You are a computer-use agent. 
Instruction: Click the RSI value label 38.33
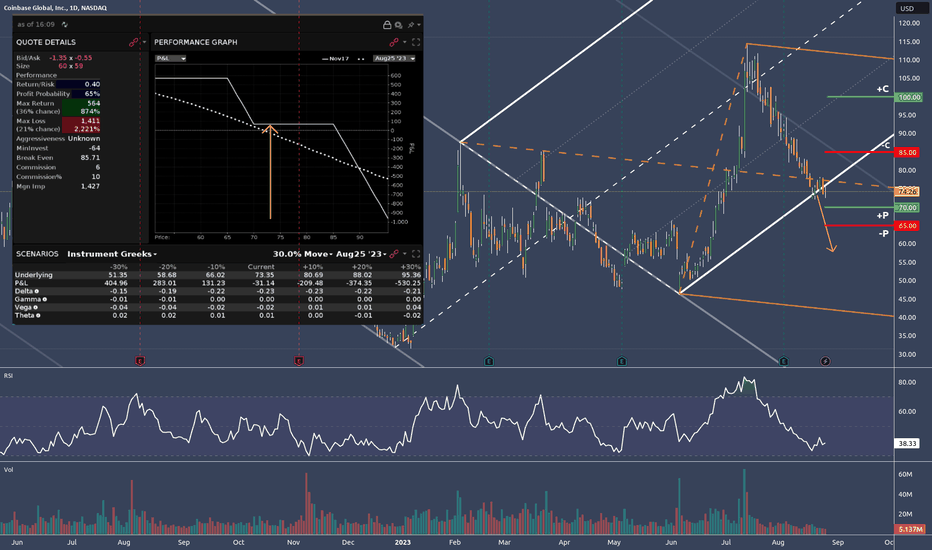click(x=907, y=444)
